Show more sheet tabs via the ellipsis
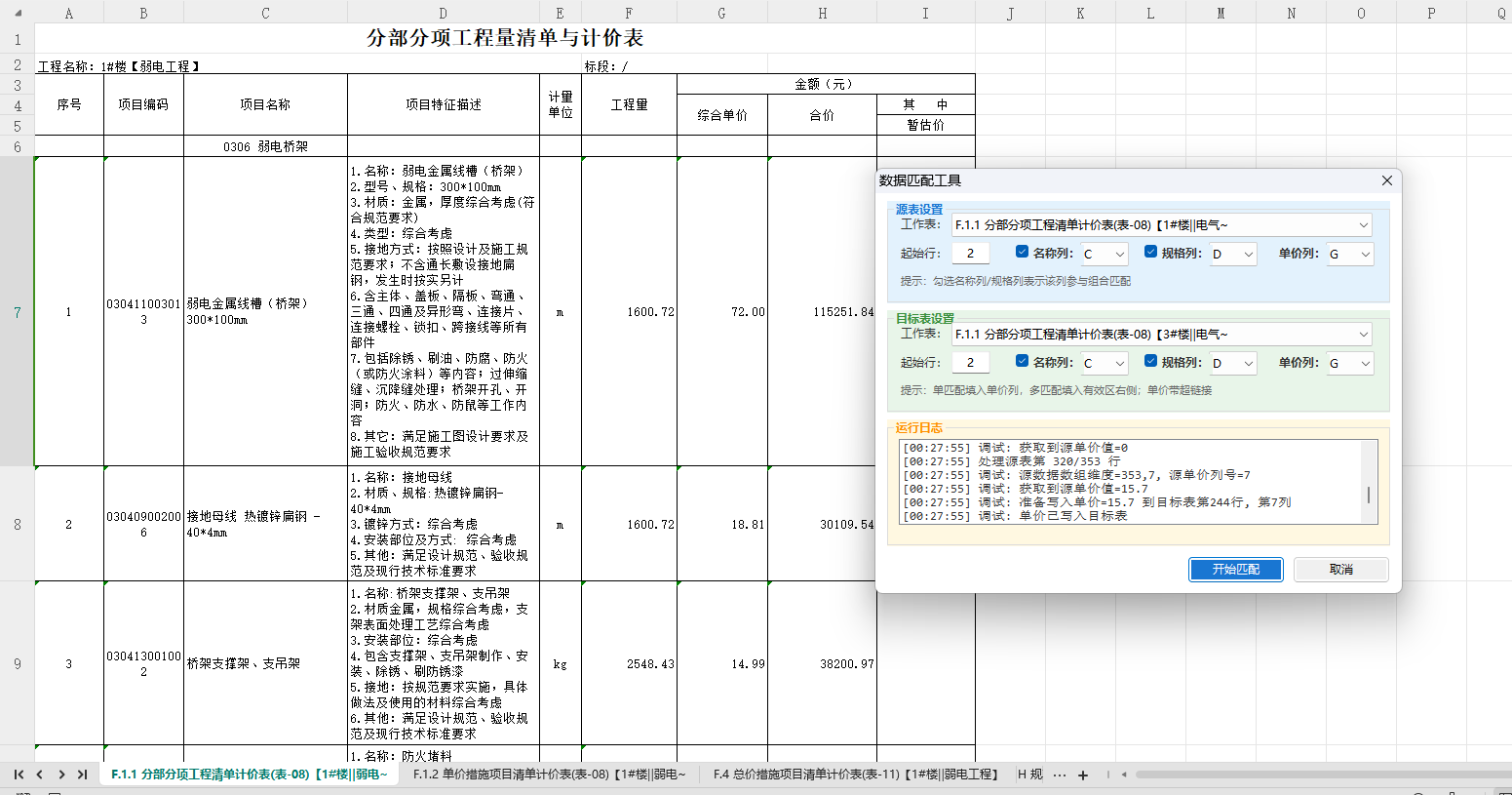The image size is (1512, 795). [x=1060, y=775]
